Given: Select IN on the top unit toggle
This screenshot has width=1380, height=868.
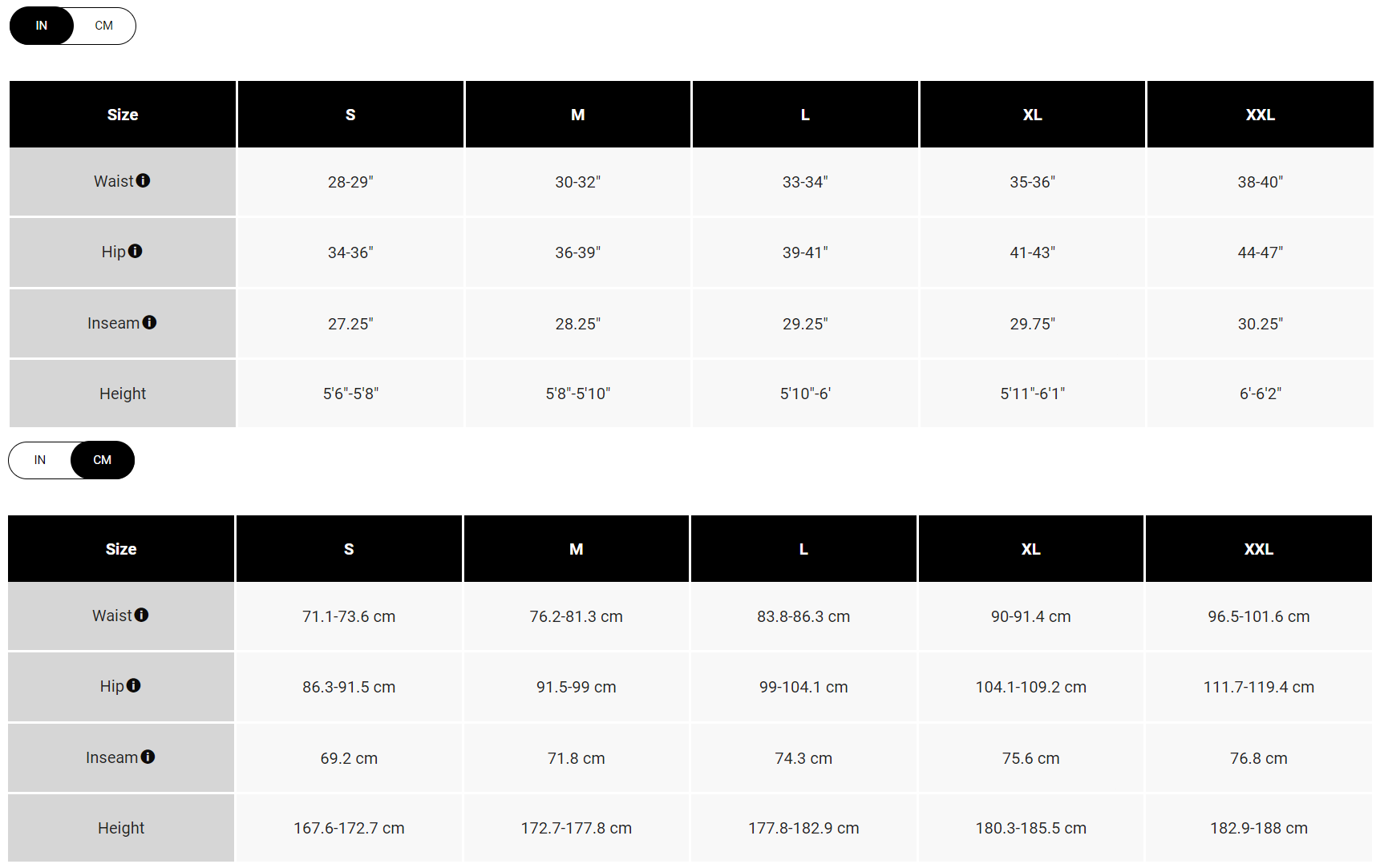Looking at the screenshot, I should (42, 26).
